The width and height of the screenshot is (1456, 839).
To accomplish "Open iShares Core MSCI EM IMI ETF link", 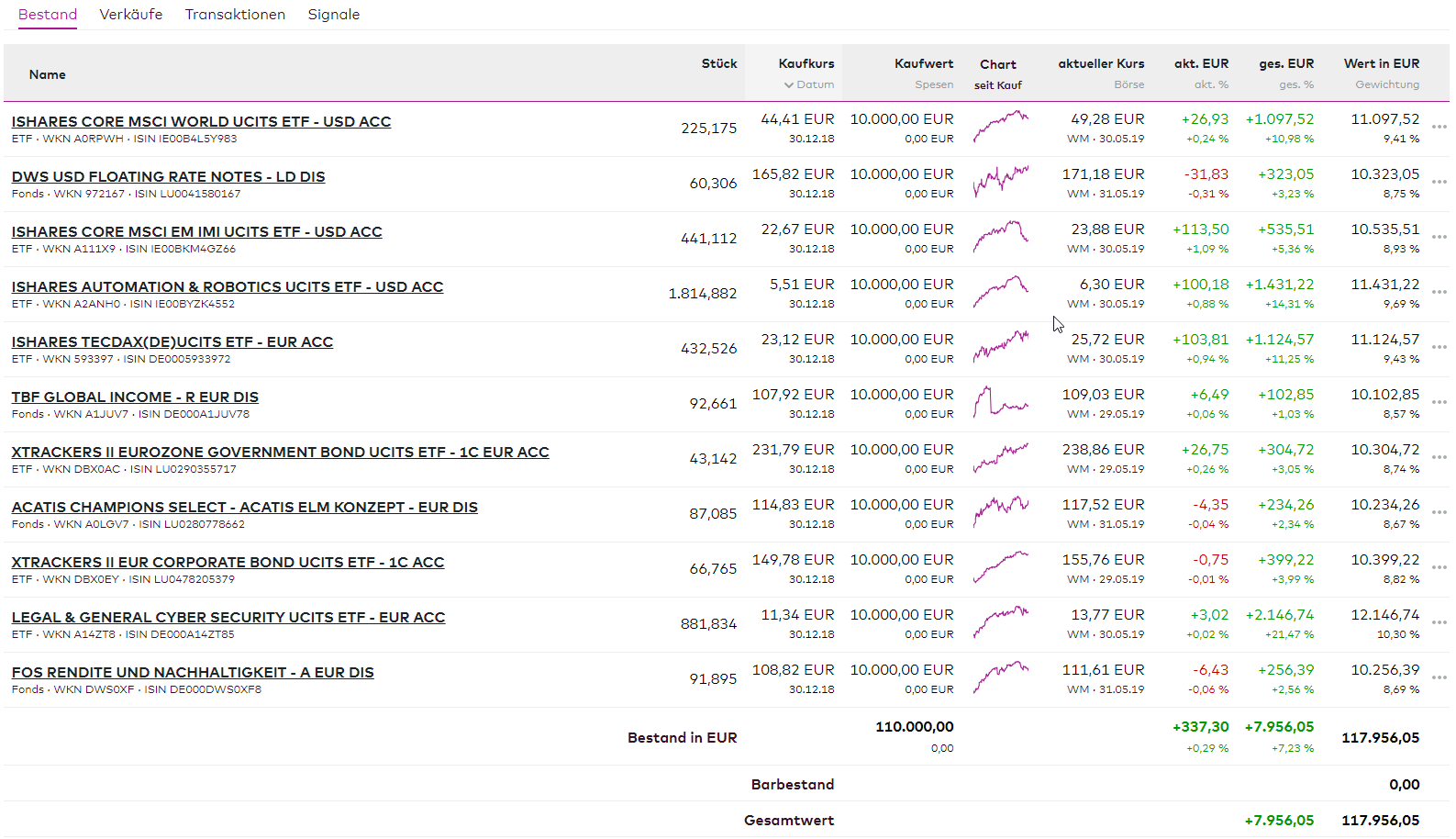I will coord(196,232).
